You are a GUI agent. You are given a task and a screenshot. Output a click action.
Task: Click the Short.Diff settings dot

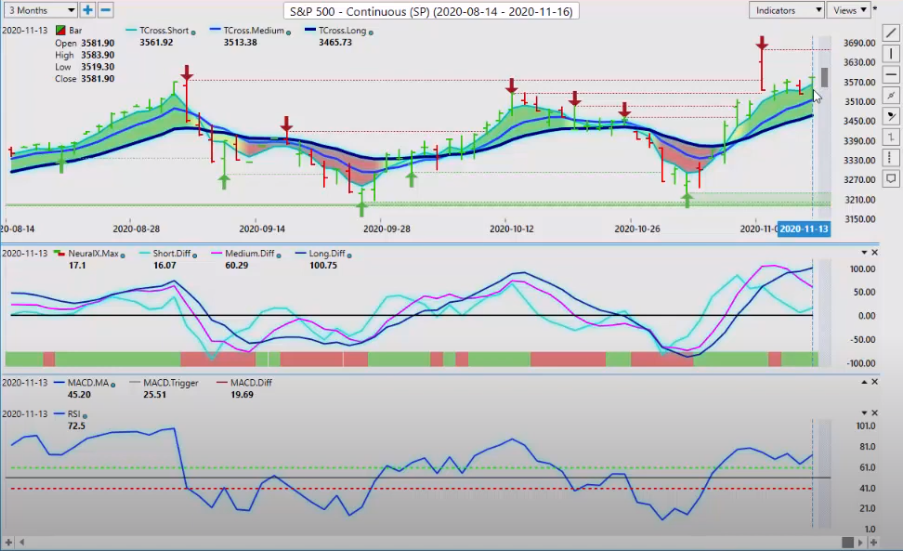pyautogui.click(x=195, y=256)
